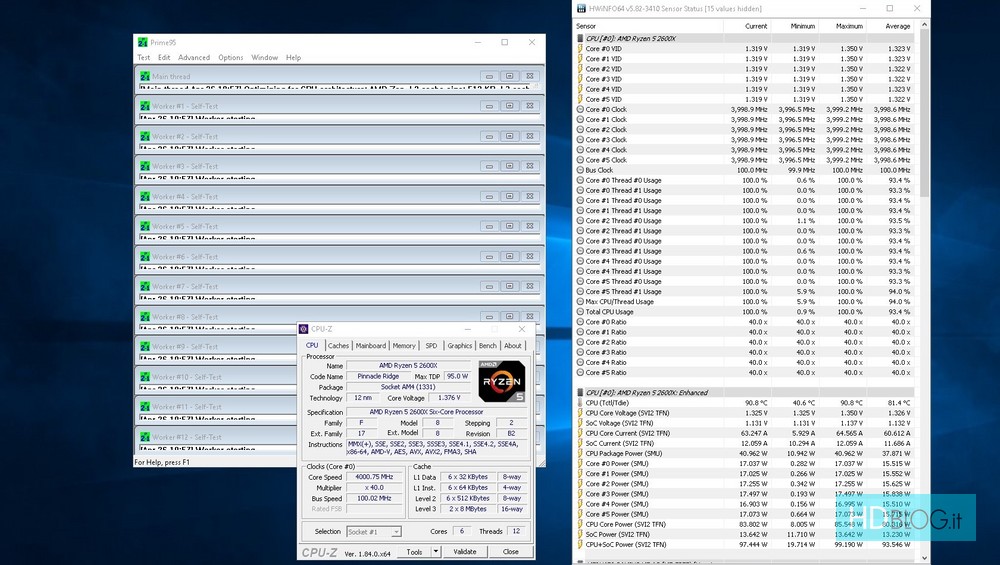Click the Maximum column header in HWiNFO64
The image size is (1000, 565).
click(x=848, y=26)
